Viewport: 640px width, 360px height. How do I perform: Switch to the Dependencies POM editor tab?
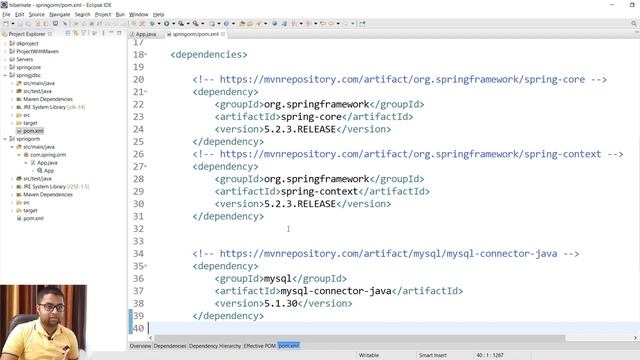170,346
